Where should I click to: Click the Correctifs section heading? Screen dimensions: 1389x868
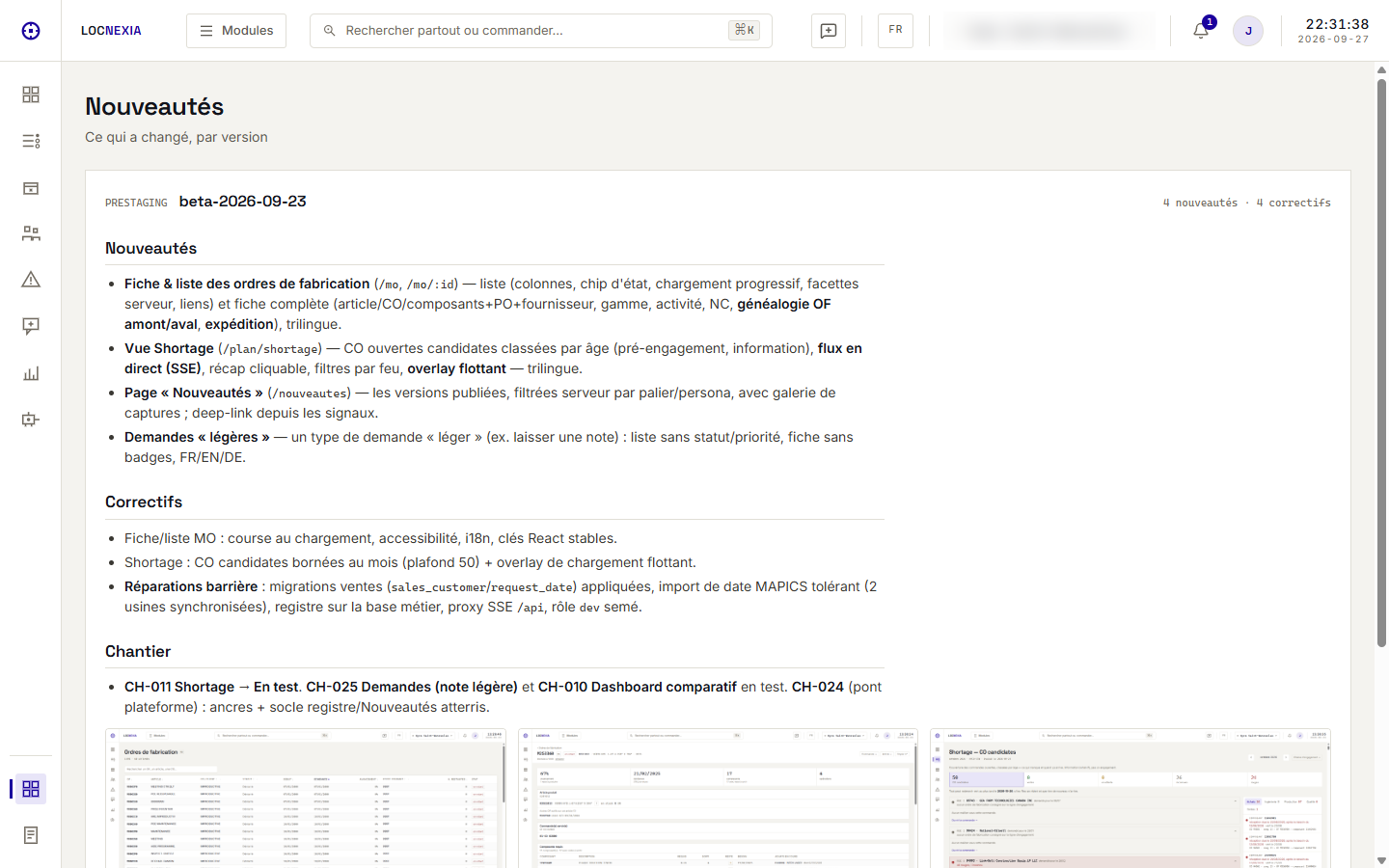click(x=144, y=502)
